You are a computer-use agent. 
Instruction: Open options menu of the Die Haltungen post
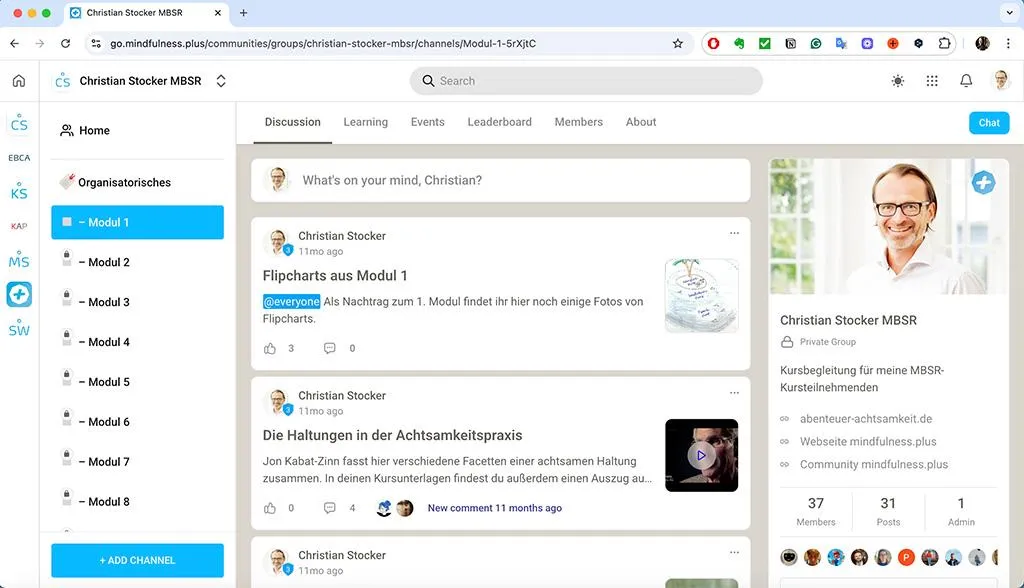click(734, 393)
